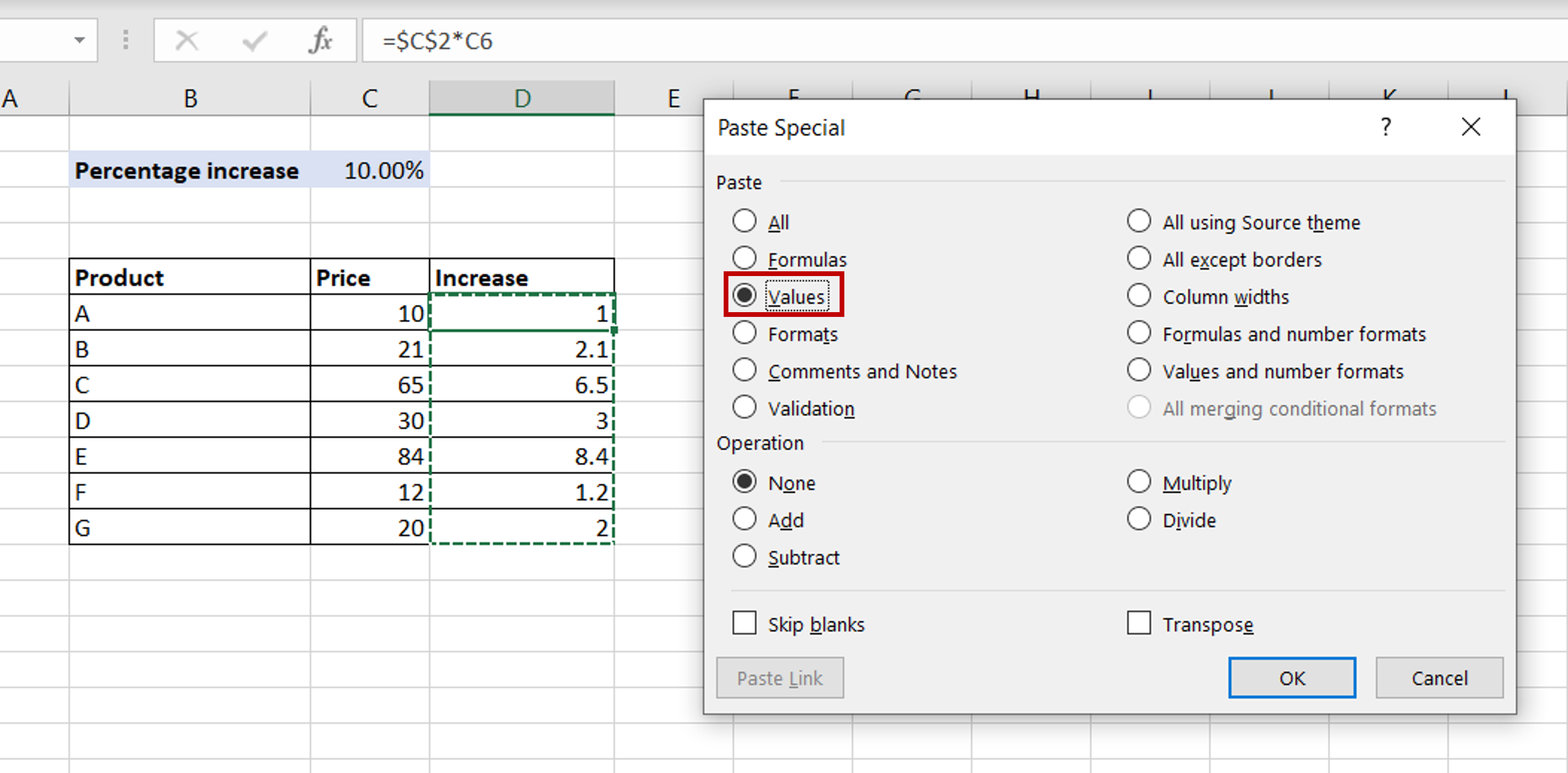This screenshot has width=1568, height=773.
Task: Select the Validation radio button
Action: pyautogui.click(x=745, y=407)
